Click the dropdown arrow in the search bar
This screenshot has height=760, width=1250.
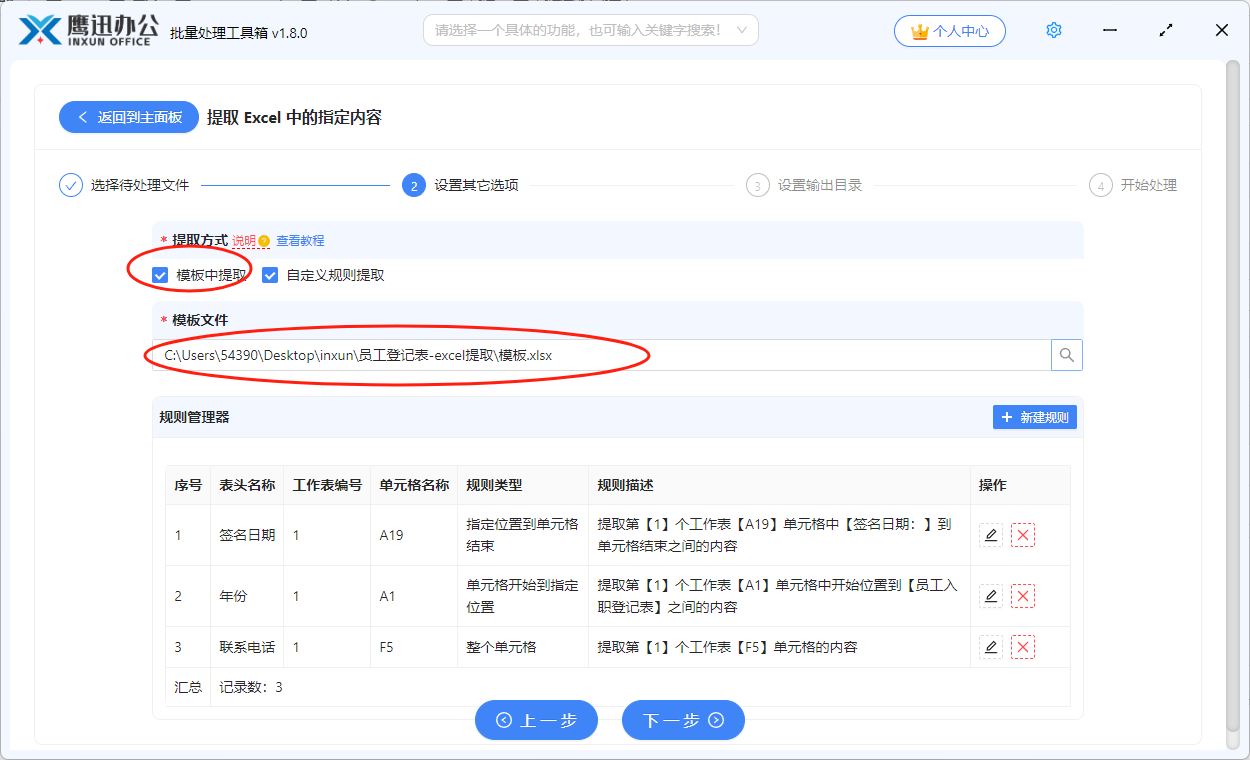tap(741, 30)
